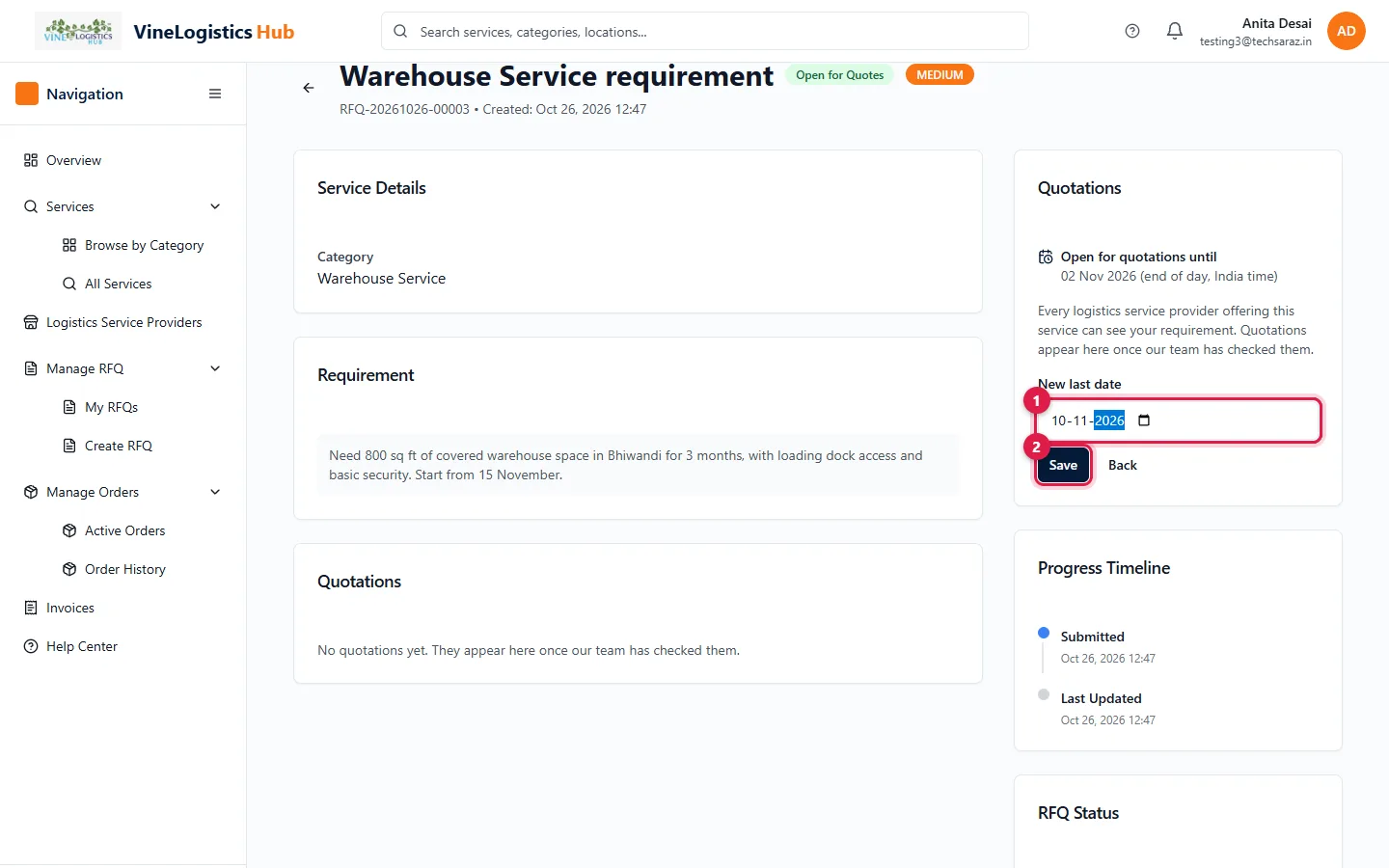Focus the search services text box

[x=705, y=31]
